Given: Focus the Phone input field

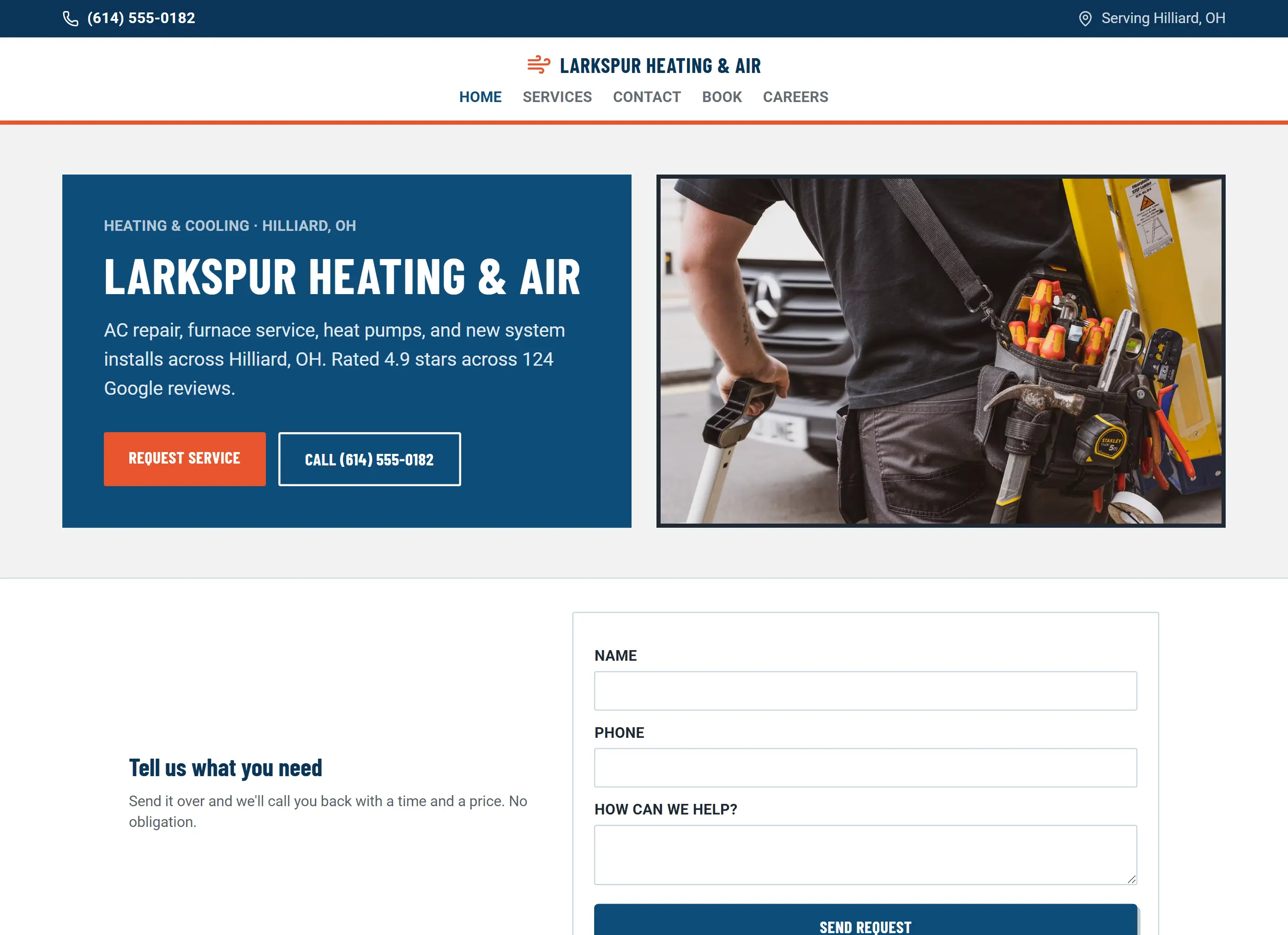Looking at the screenshot, I should [x=866, y=767].
